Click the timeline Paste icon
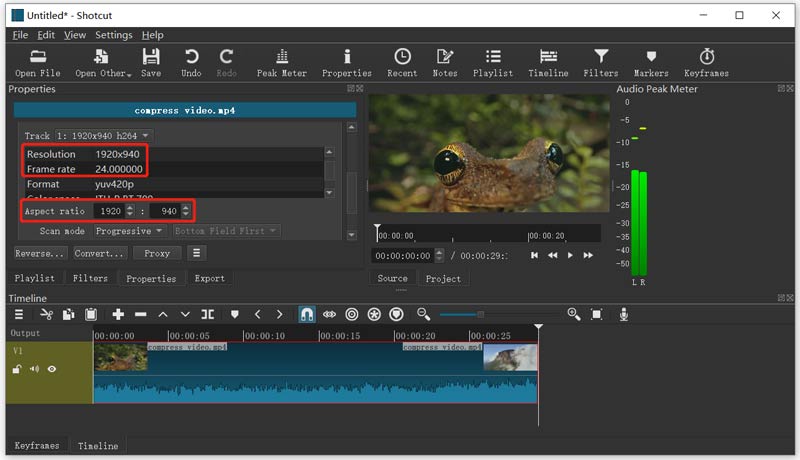The image size is (800, 460). pyautogui.click(x=91, y=314)
